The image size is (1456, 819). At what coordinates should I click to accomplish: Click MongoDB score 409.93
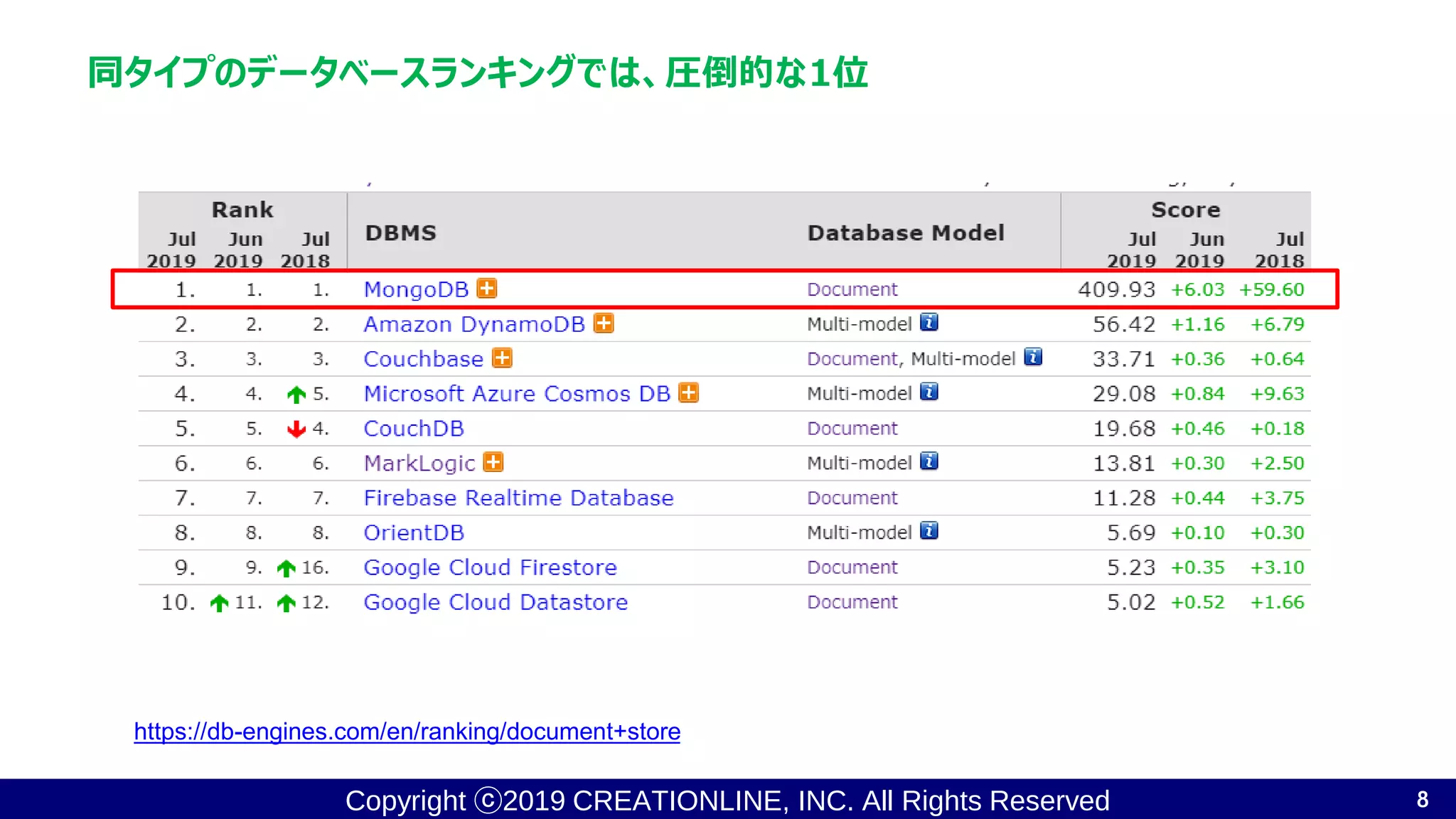[x=1117, y=289]
